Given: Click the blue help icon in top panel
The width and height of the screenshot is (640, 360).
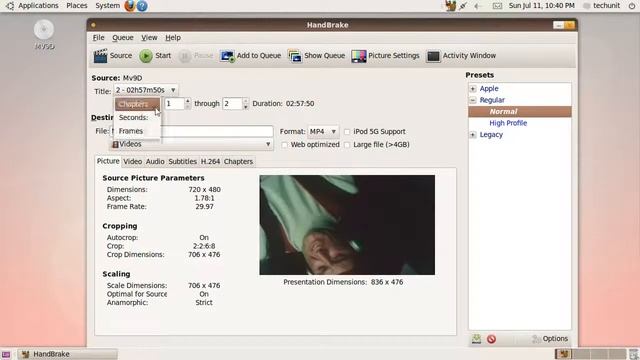Looking at the screenshot, I should 142,6.
